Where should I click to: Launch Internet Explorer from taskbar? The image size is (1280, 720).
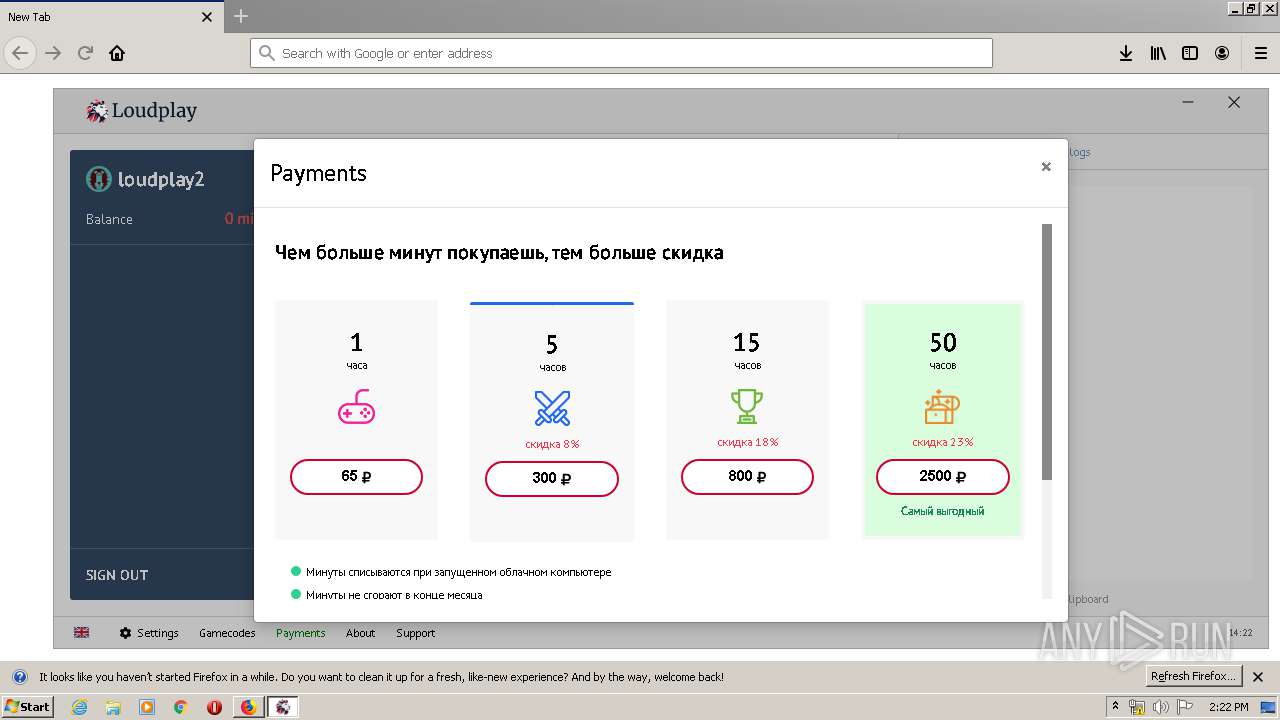click(x=80, y=707)
